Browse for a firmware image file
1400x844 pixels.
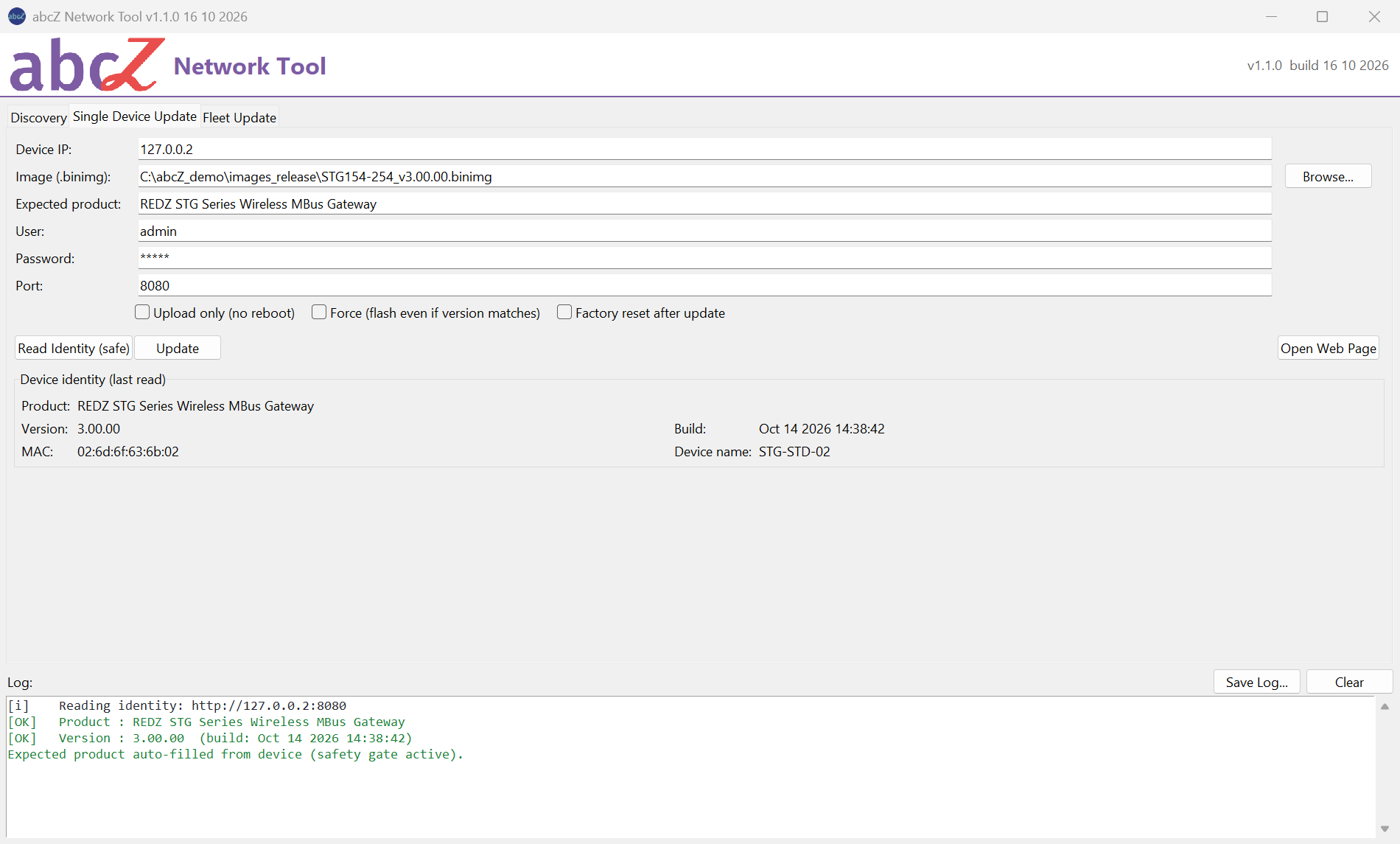coord(1328,176)
